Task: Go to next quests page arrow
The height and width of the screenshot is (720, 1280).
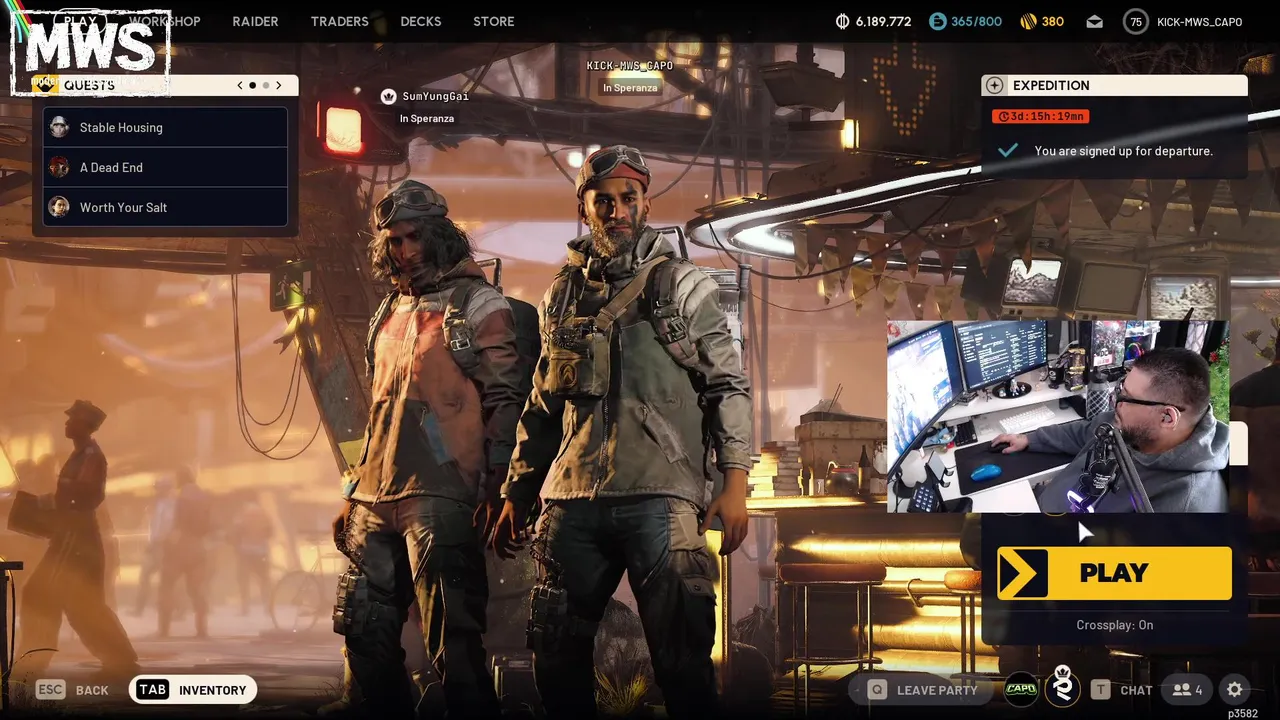Action: (x=279, y=85)
